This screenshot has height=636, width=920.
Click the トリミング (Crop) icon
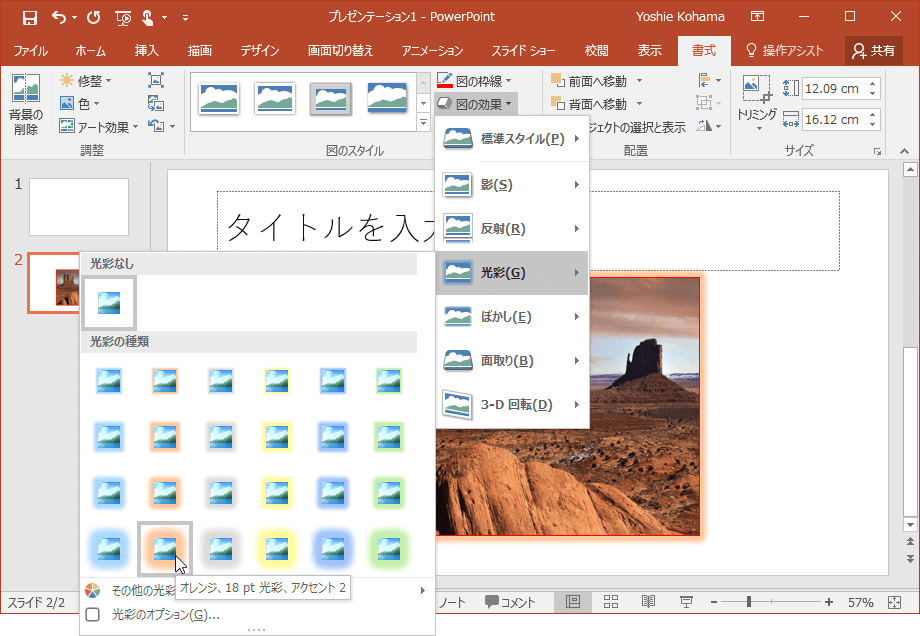coord(756,91)
